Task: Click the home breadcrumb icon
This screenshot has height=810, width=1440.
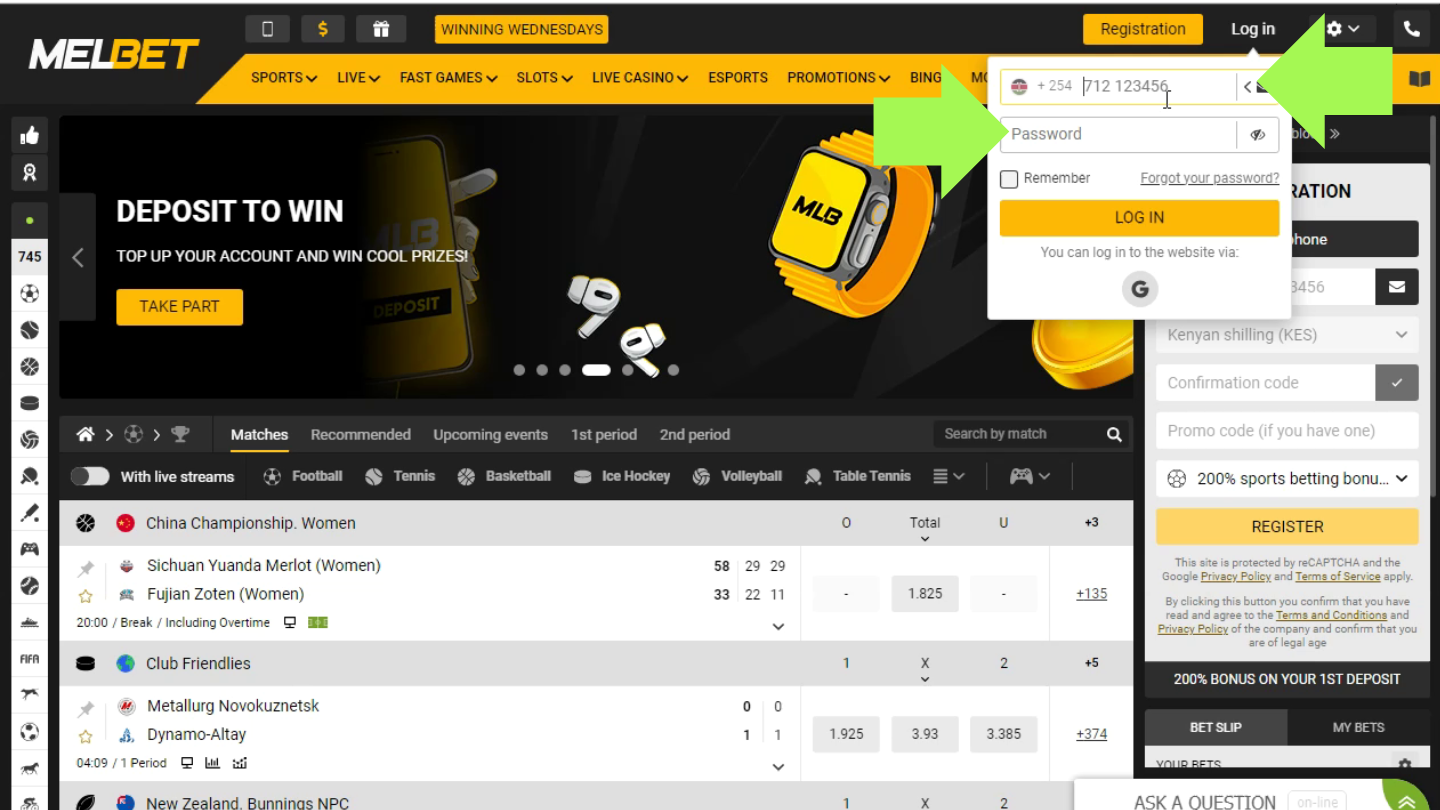Action: tap(86, 434)
